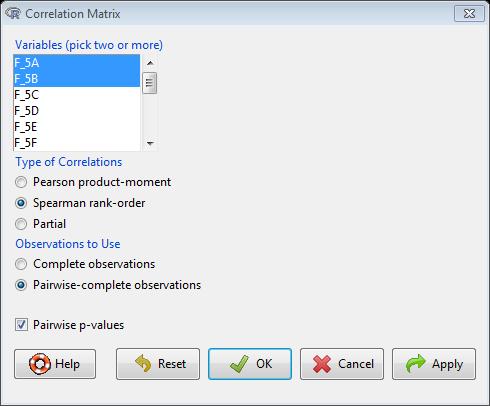Choose Partial correlation option
The height and width of the screenshot is (406, 490).
(21, 224)
